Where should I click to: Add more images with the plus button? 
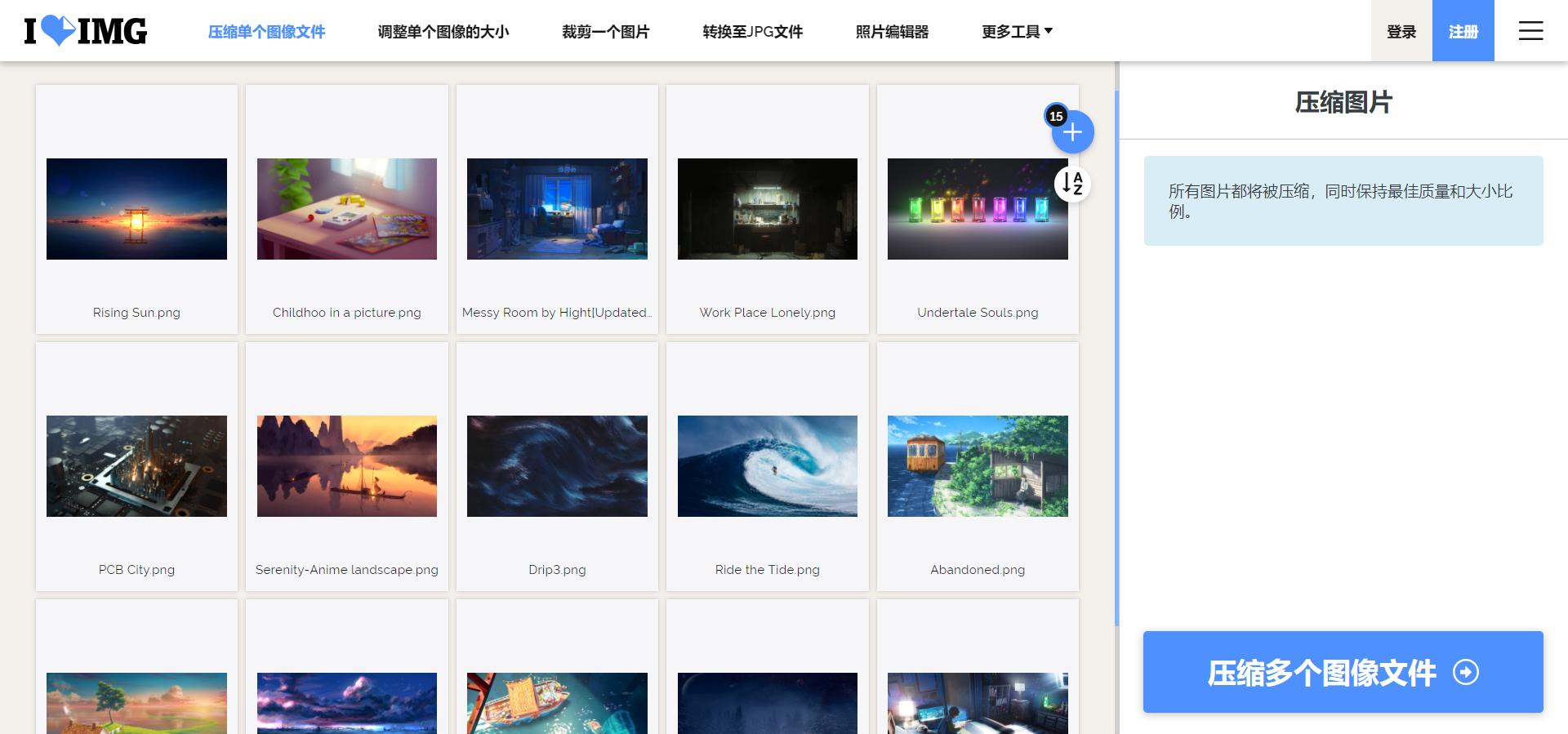(1072, 132)
